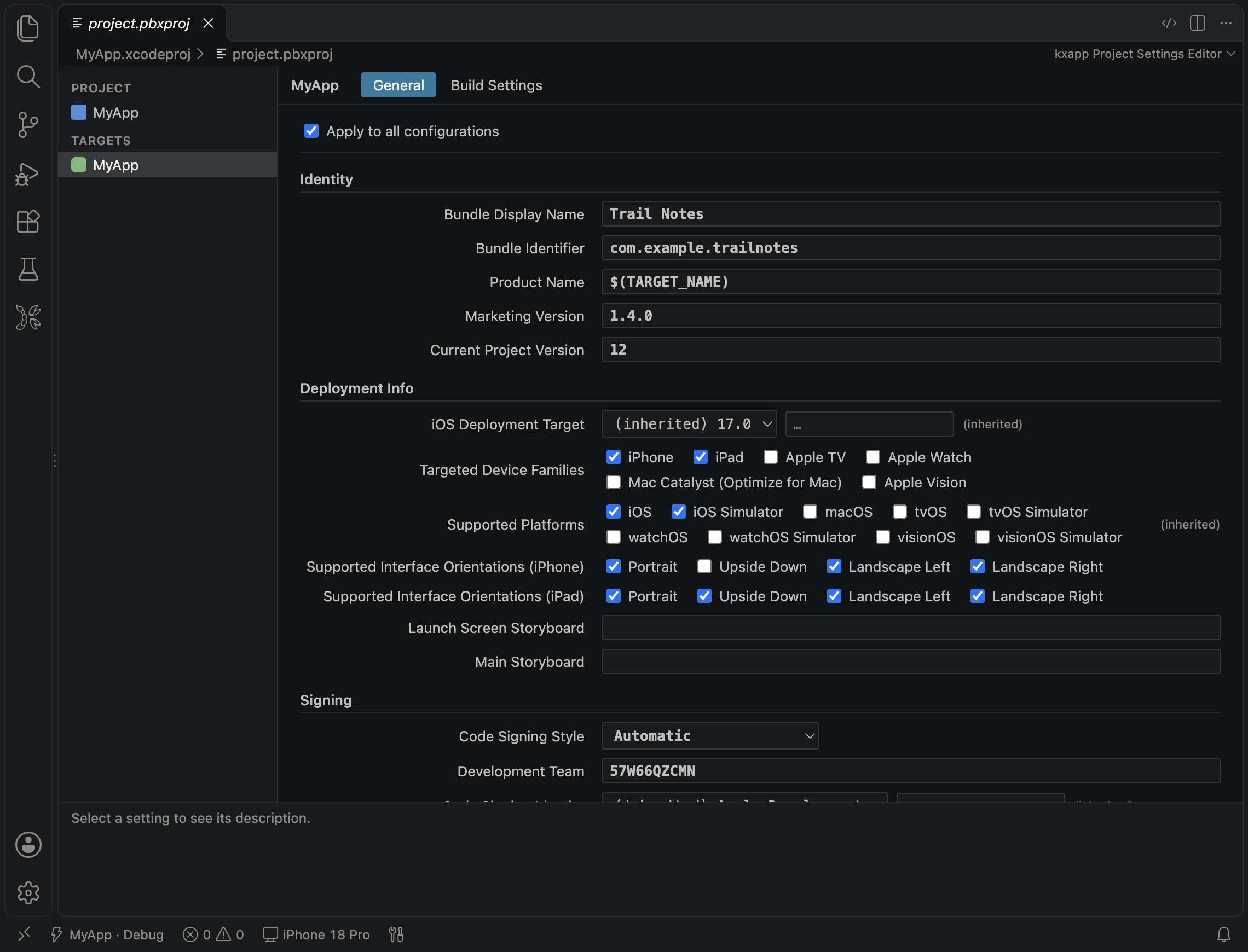
Task: Open the iOS Deployment Target dropdown
Action: click(x=689, y=424)
